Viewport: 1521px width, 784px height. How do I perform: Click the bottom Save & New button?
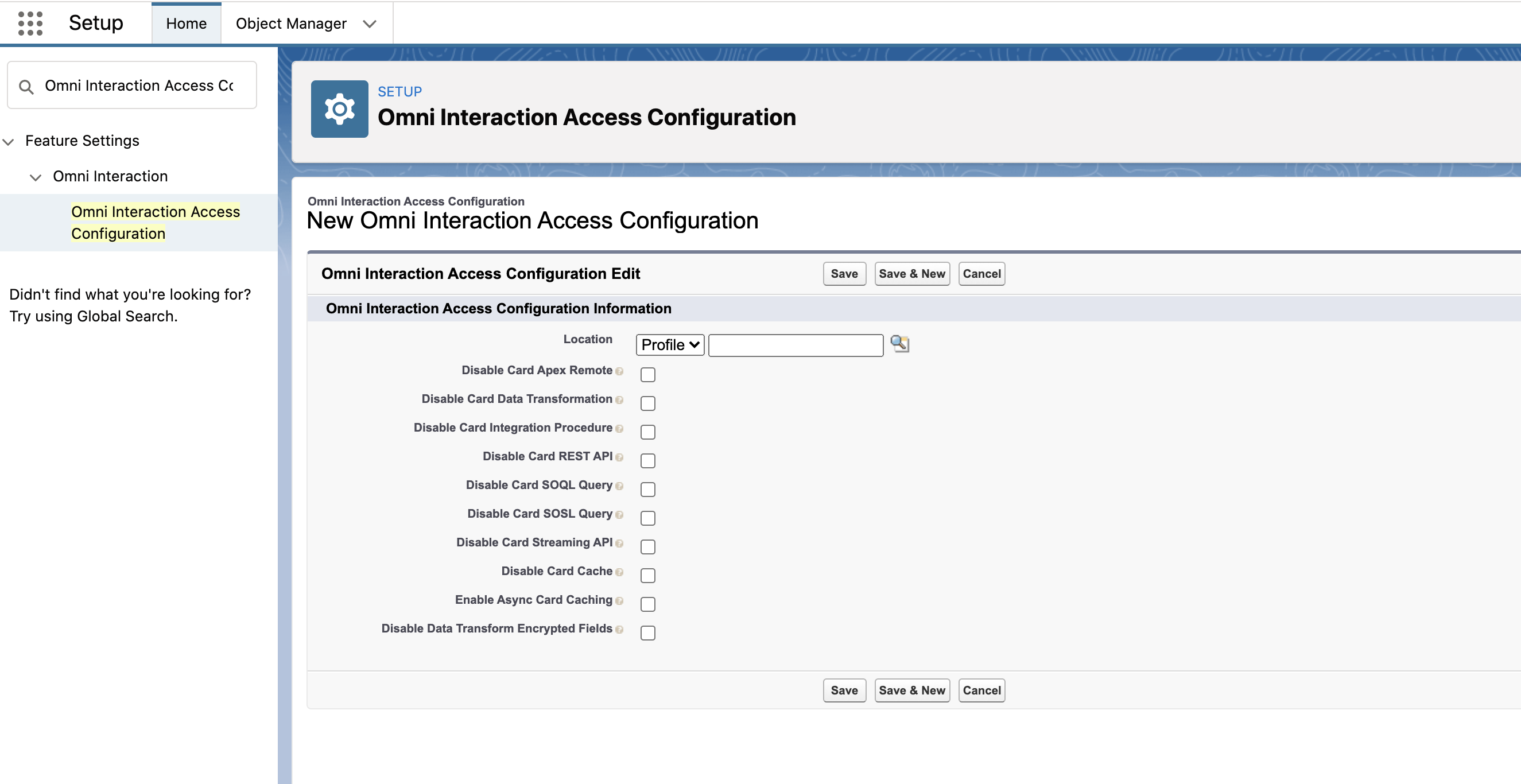[x=911, y=690]
